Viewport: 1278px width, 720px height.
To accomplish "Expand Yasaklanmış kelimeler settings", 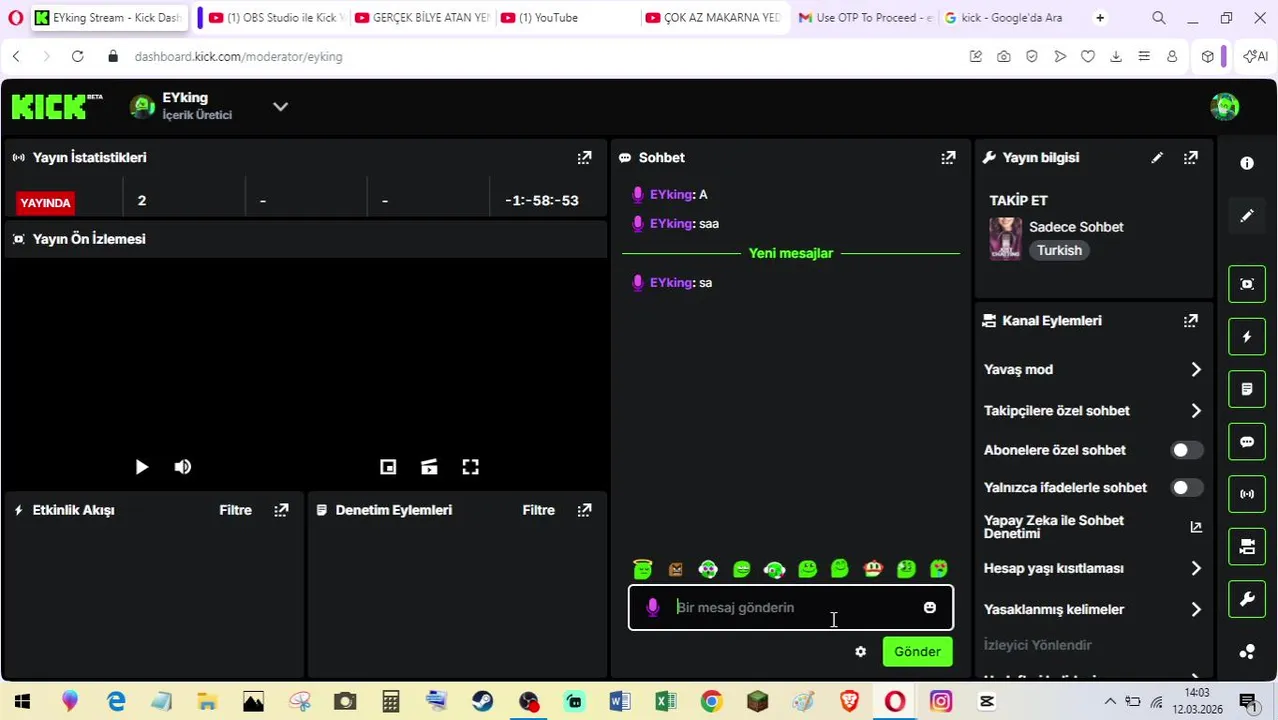I will (1196, 609).
